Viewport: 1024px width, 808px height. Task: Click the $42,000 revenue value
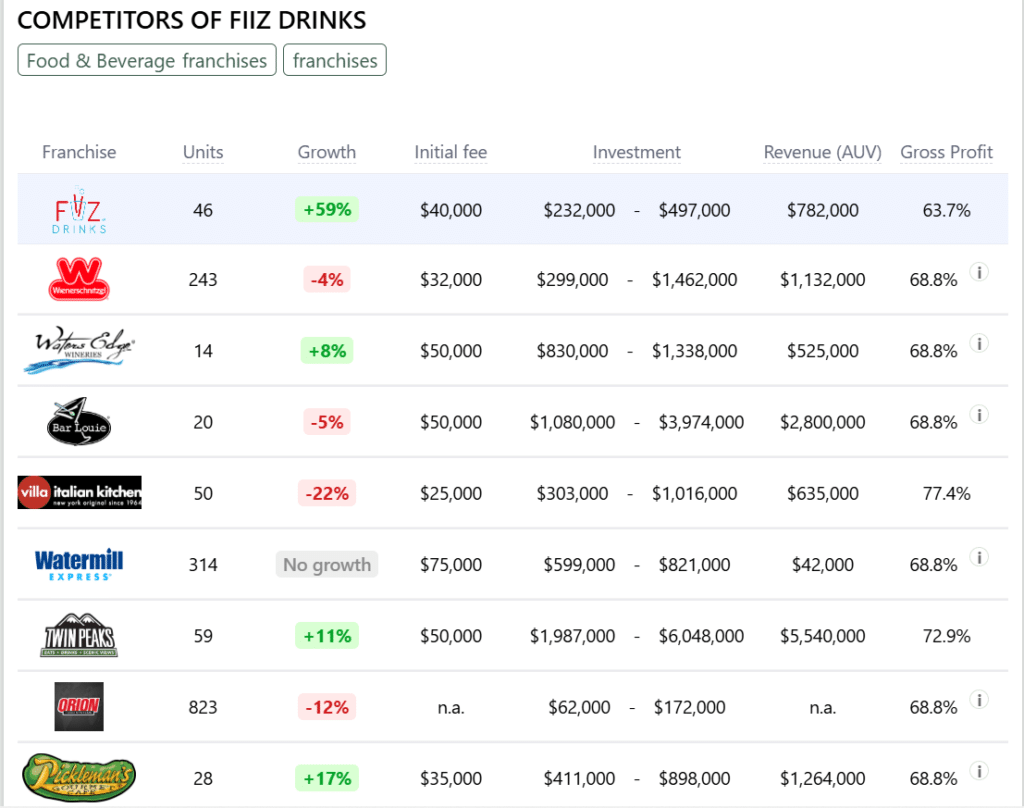point(823,565)
